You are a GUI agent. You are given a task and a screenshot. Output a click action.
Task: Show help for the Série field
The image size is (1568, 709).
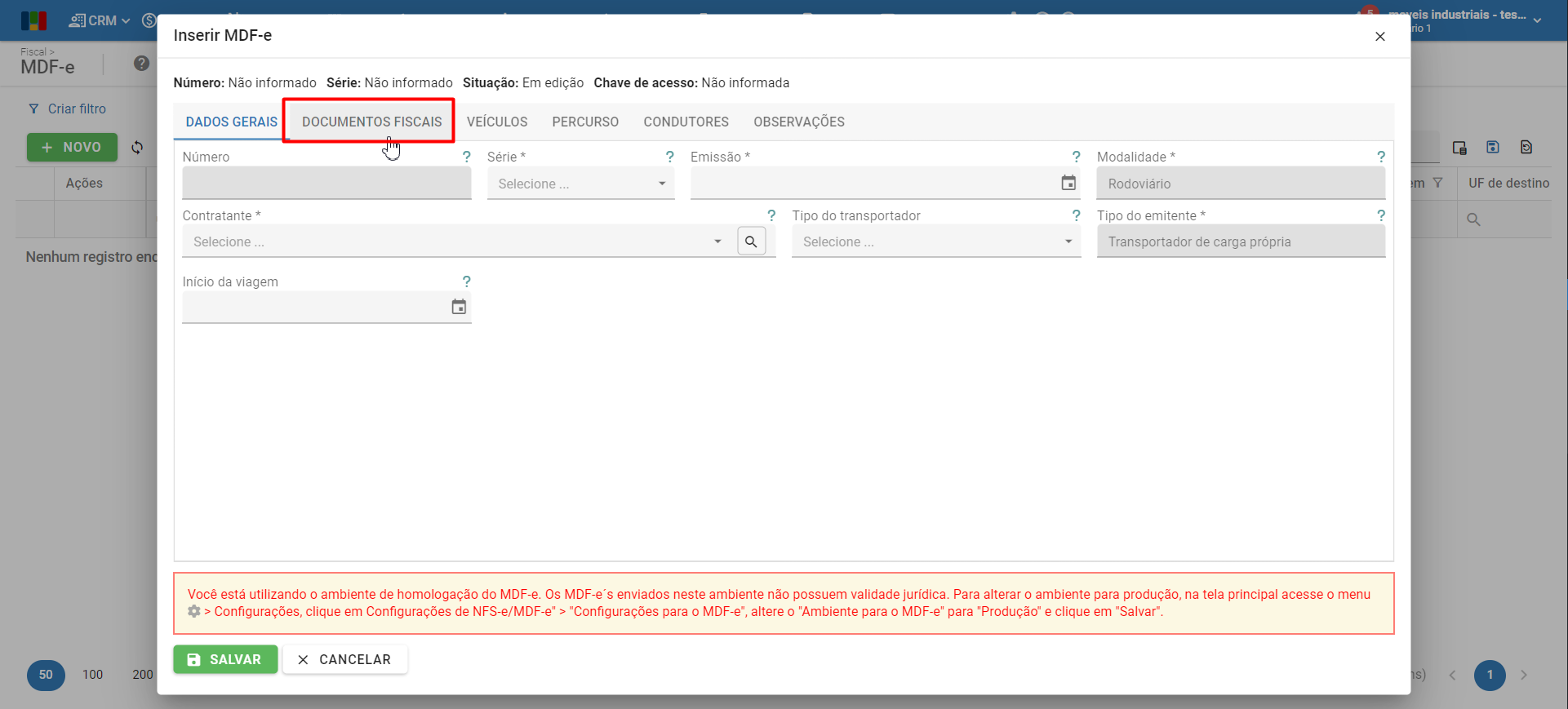pos(670,157)
